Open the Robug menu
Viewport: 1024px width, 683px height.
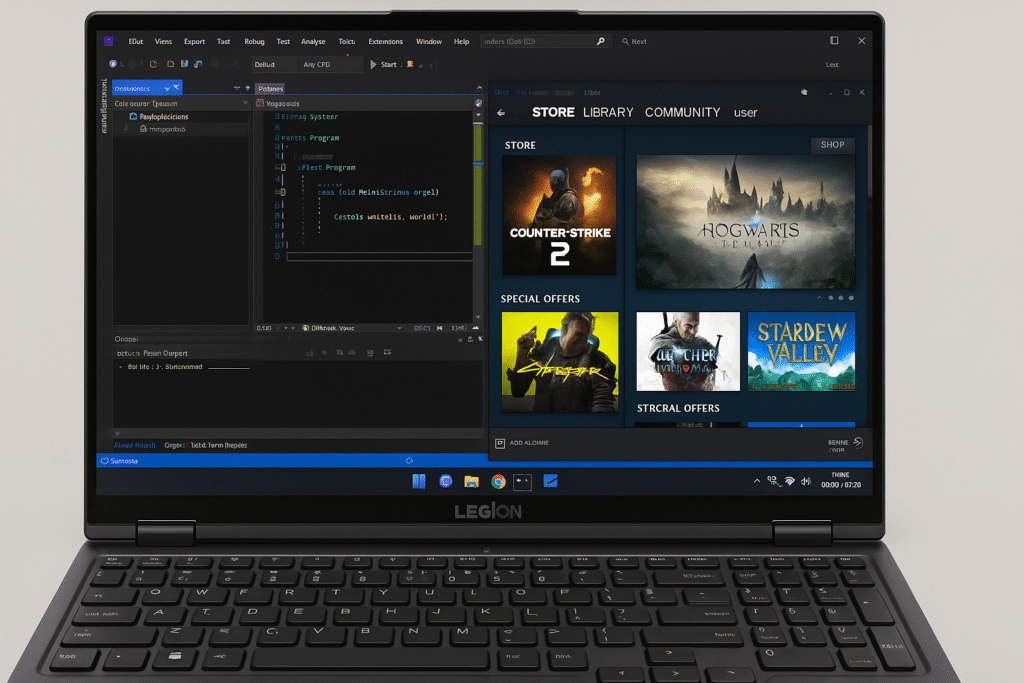click(254, 41)
